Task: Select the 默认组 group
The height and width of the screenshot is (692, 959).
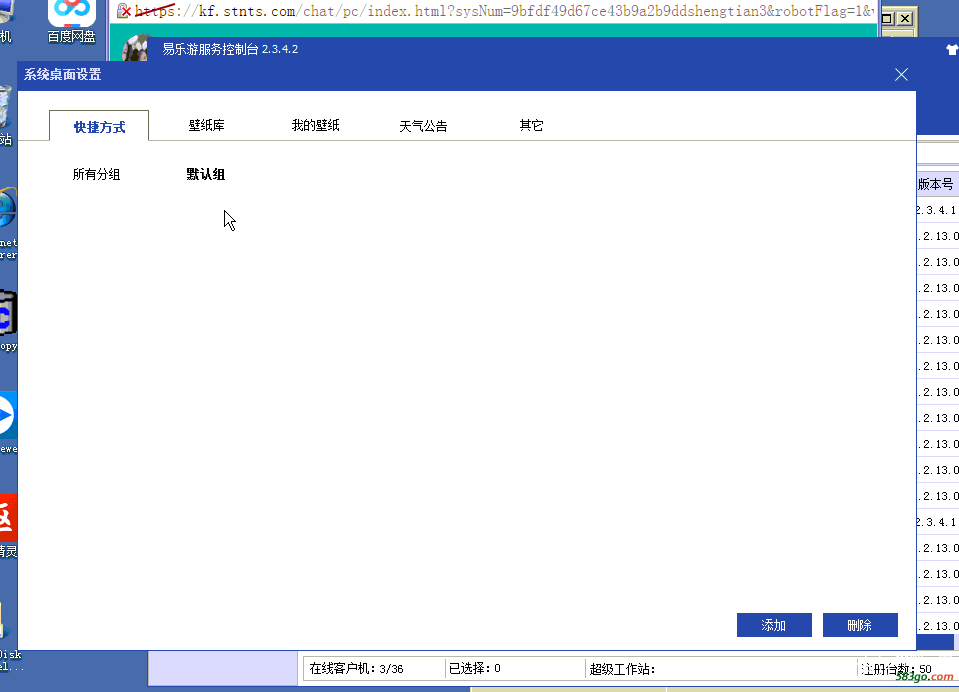Action: [205, 175]
